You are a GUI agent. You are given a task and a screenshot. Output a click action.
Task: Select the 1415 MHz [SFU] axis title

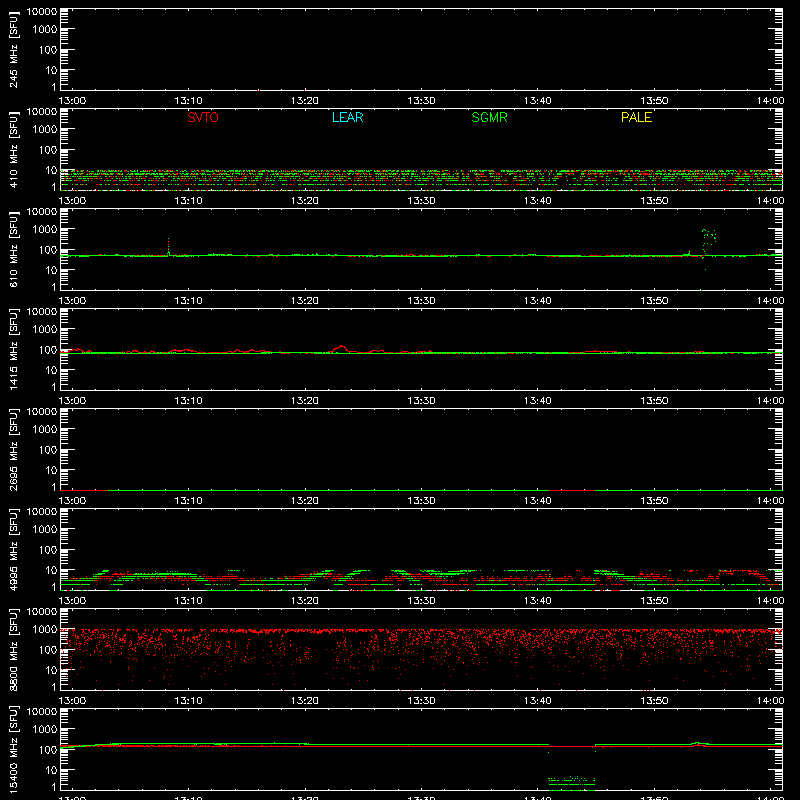(x=14, y=350)
